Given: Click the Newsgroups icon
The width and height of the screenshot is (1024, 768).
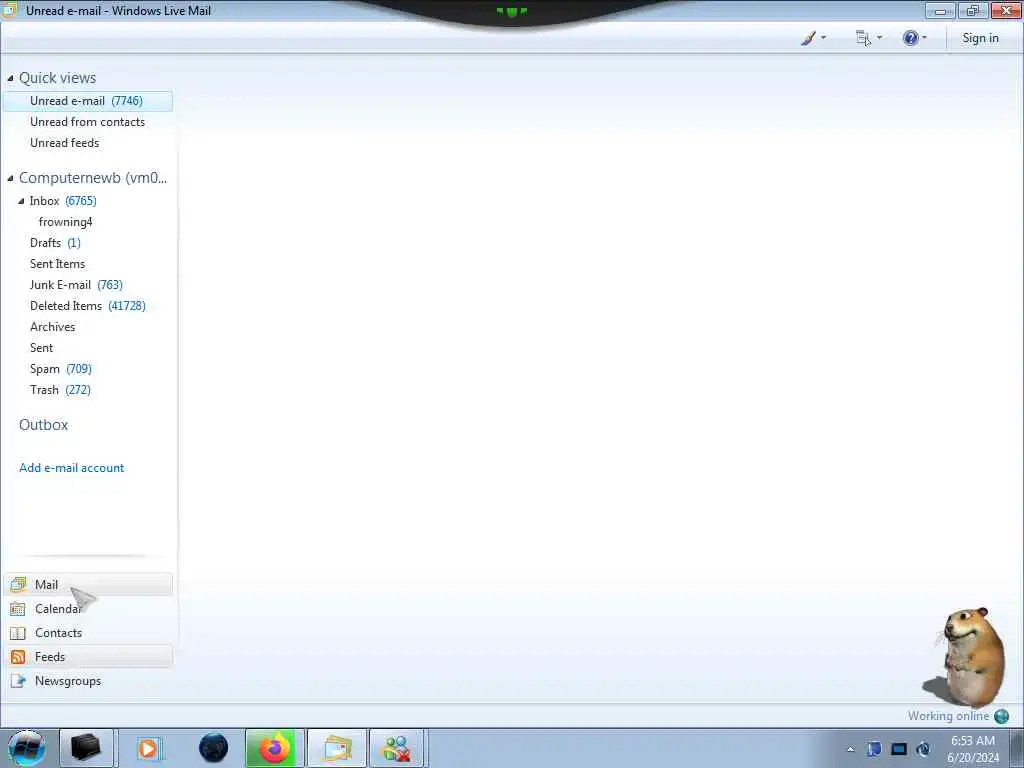Looking at the screenshot, I should click(18, 681).
